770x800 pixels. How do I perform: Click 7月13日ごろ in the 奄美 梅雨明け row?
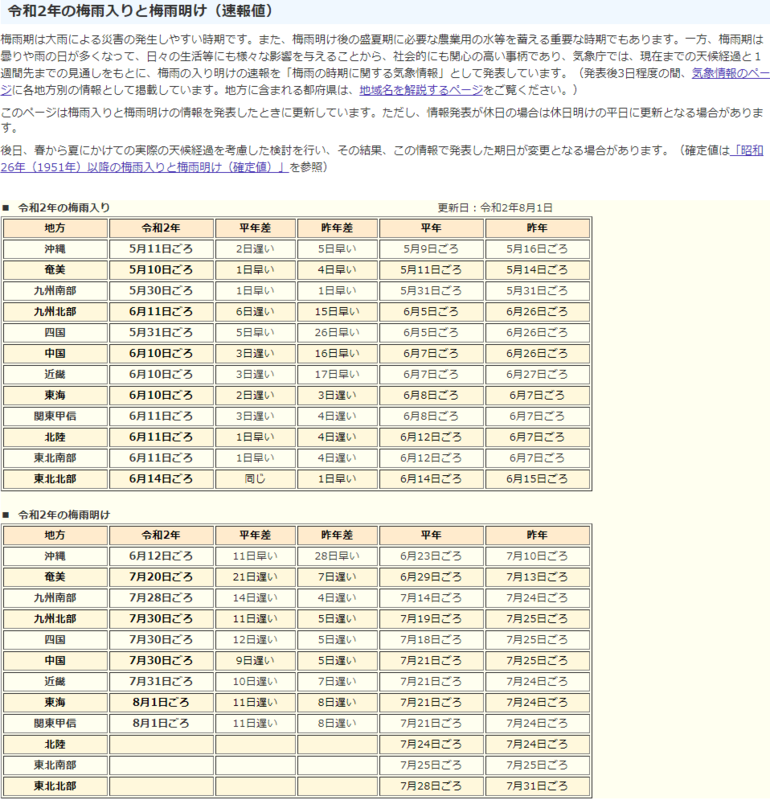537,577
